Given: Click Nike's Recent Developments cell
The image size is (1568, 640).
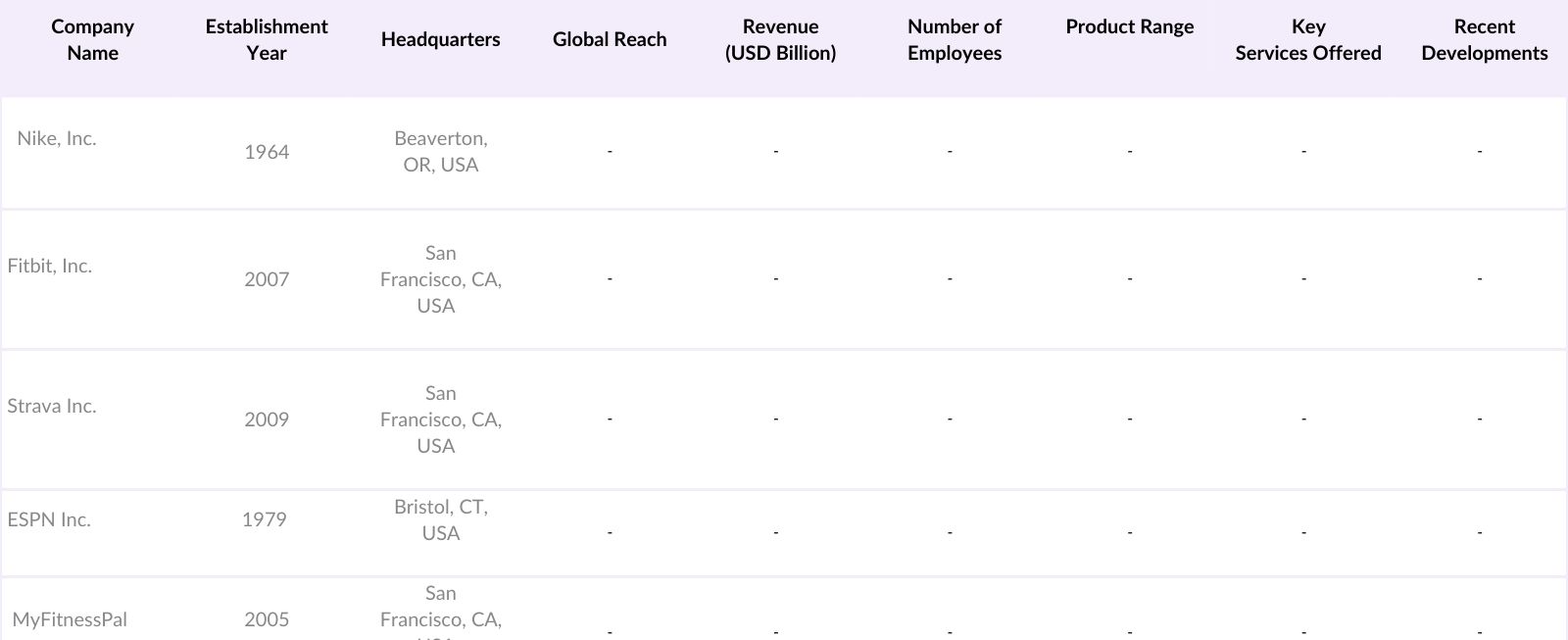Looking at the screenshot, I should click(1480, 152).
